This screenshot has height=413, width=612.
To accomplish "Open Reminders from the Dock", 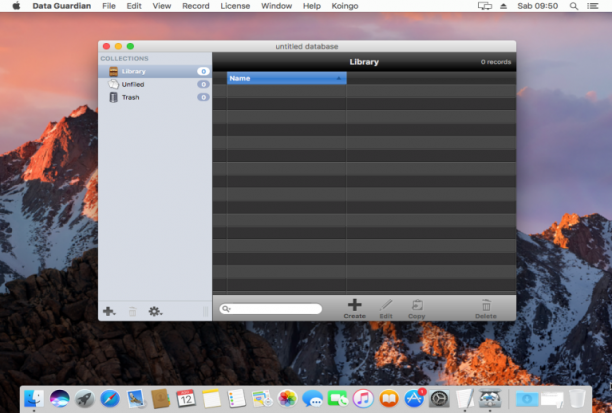I will pyautogui.click(x=237, y=399).
